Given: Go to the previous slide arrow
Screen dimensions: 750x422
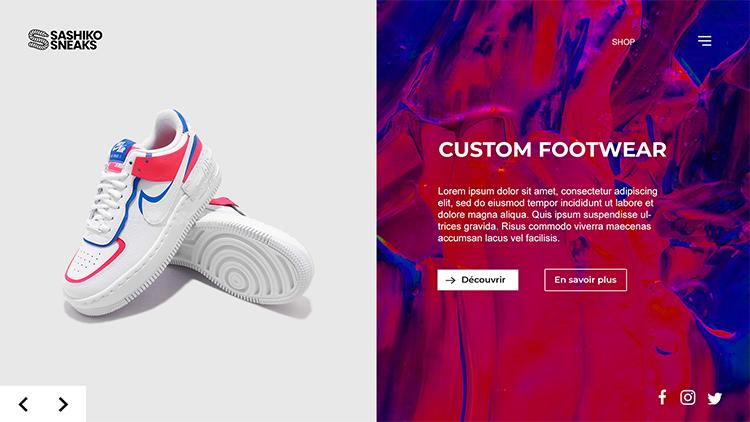Looking at the screenshot, I should tap(23, 404).
